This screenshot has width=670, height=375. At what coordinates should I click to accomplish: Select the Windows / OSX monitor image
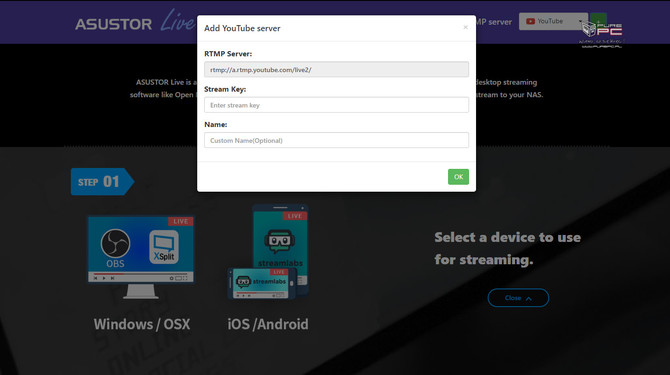(141, 257)
